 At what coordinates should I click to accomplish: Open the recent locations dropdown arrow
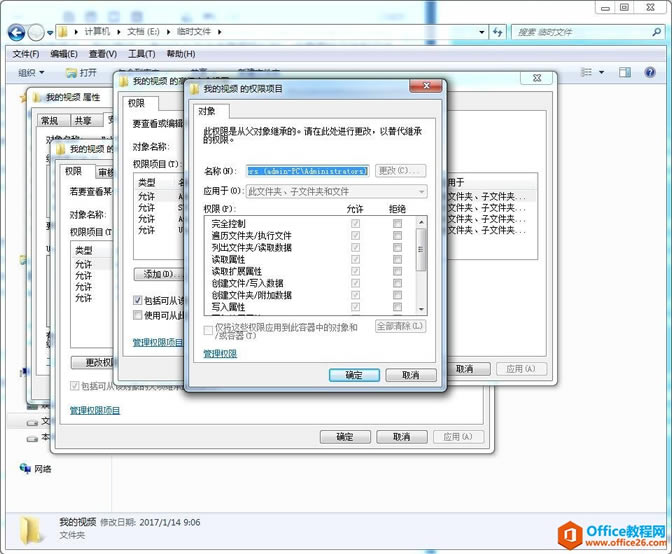click(x=50, y=33)
